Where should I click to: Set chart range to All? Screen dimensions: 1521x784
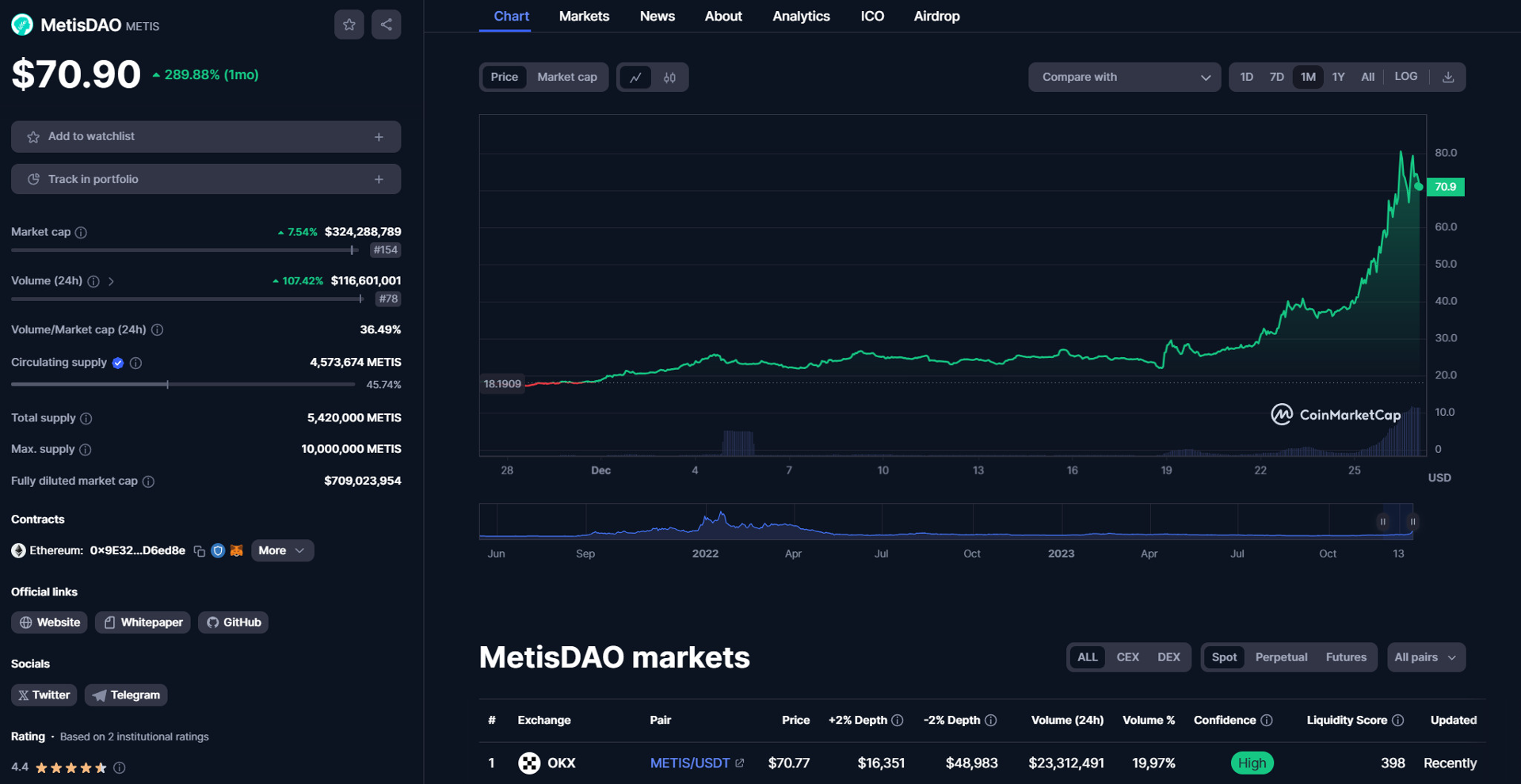point(1367,77)
